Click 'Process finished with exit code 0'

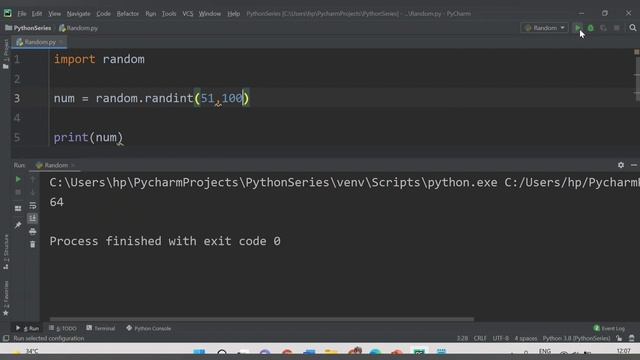pos(165,241)
